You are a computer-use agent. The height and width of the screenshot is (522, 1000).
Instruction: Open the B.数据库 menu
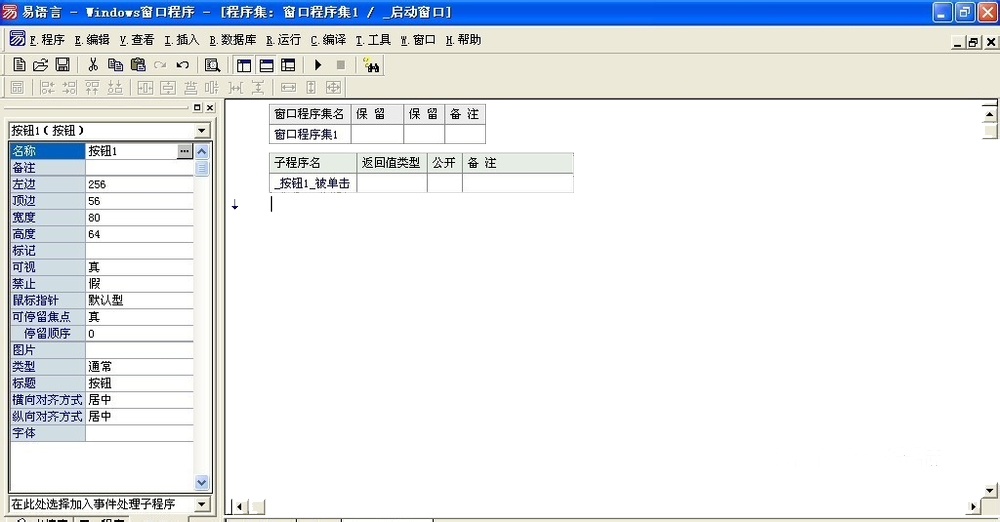point(233,40)
